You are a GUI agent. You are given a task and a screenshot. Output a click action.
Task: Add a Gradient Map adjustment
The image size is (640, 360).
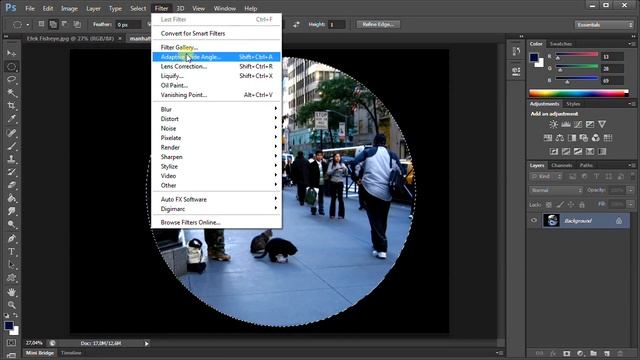pyautogui.click(x=602, y=152)
